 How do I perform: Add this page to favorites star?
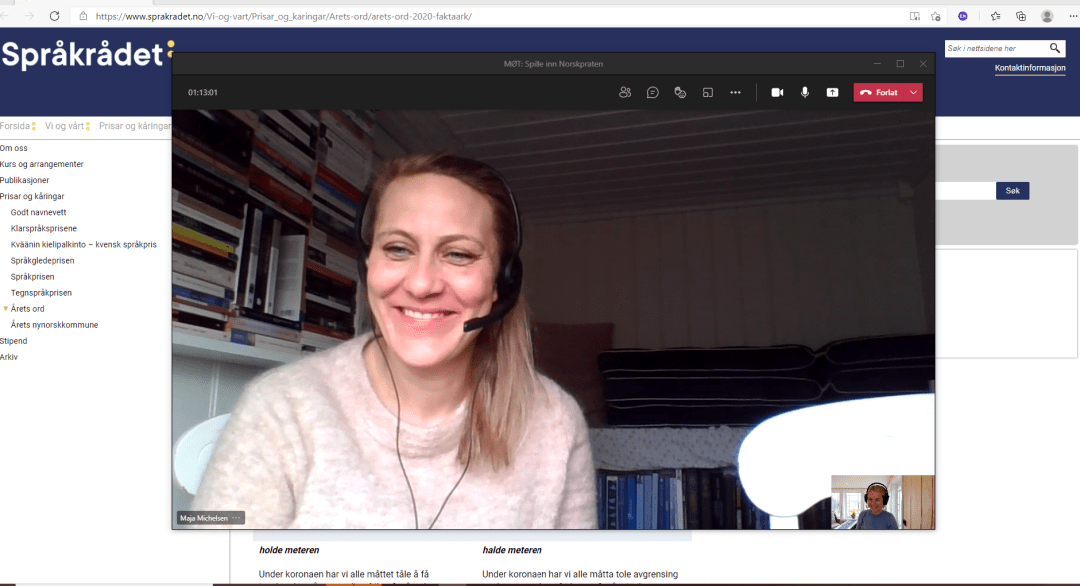click(936, 16)
